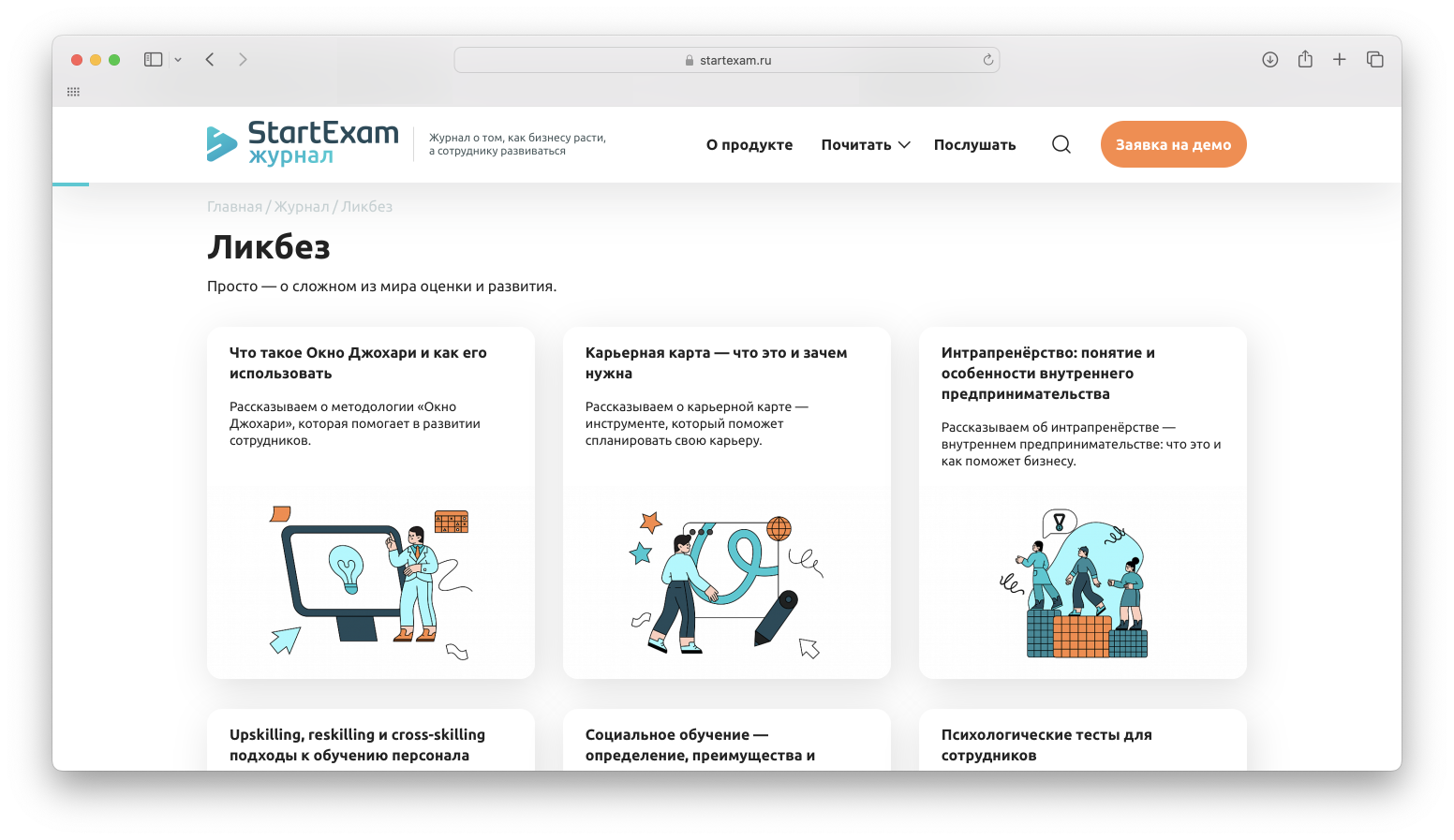Click the 'Рассказываем о карьерной карте' description
The height and width of the screenshot is (840, 1454).
[x=696, y=423]
